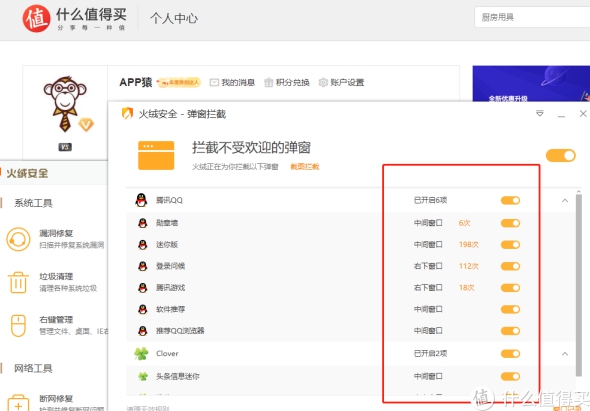Switch off 推荐QQ浏览器 popup blocking

coord(510,331)
